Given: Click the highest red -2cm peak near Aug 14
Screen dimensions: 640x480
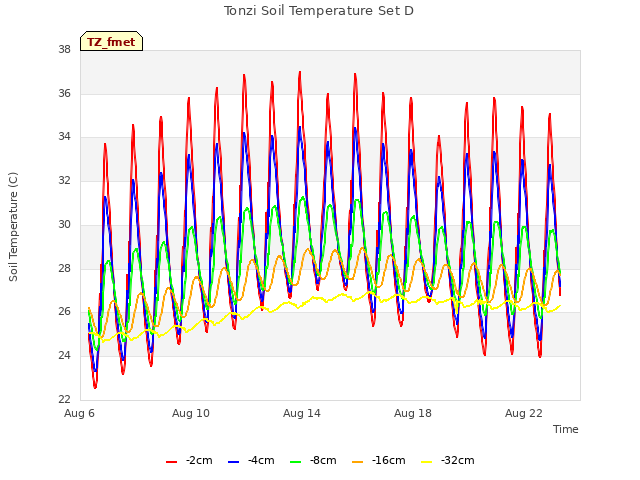Looking at the screenshot, I should 300,73.
